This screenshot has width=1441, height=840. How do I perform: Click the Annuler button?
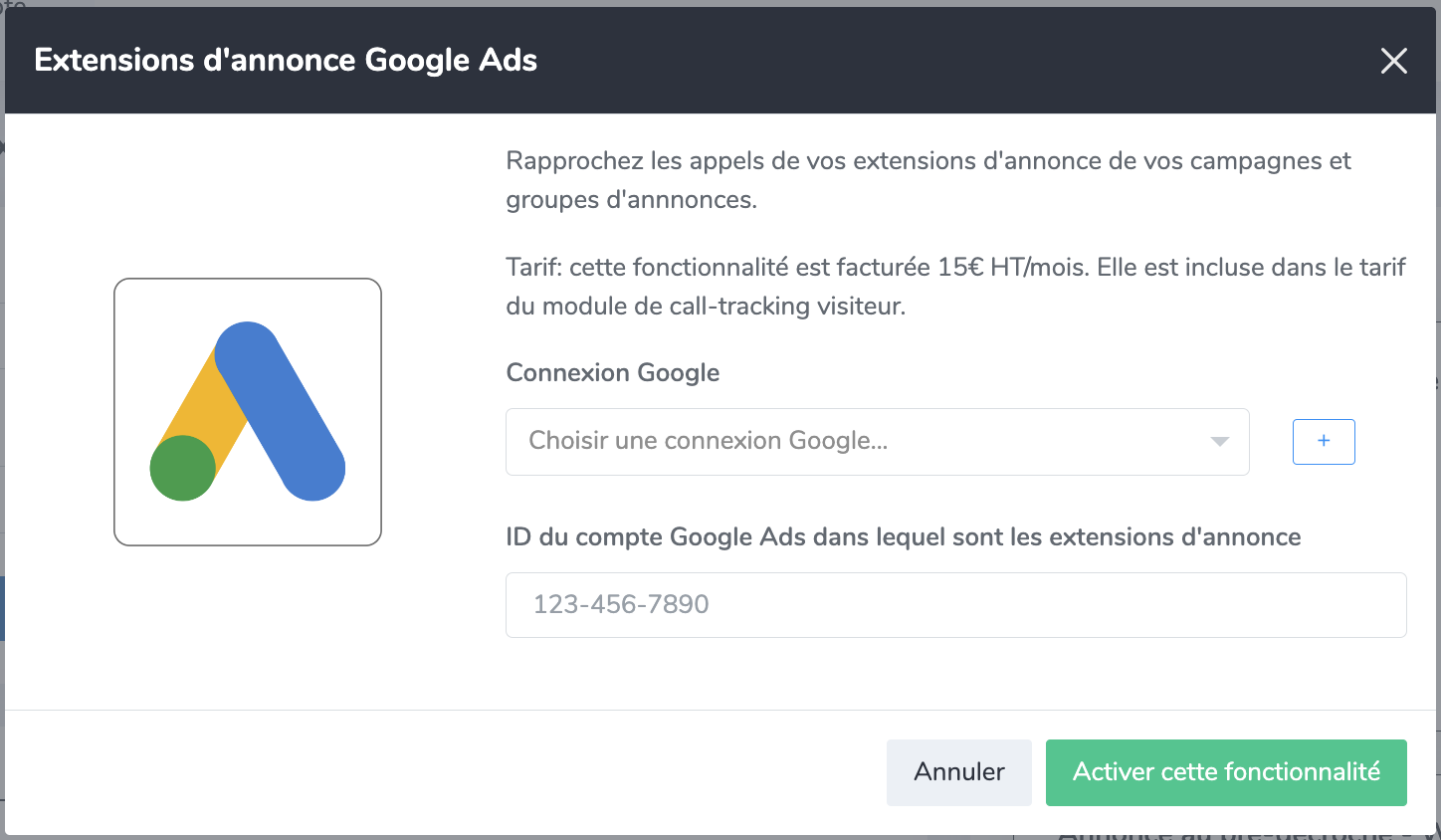(x=958, y=772)
